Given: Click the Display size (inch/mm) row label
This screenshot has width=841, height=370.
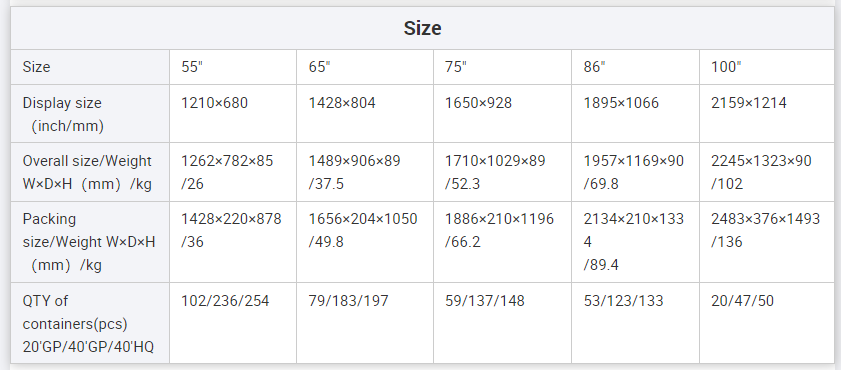Looking at the screenshot, I should point(90,114).
